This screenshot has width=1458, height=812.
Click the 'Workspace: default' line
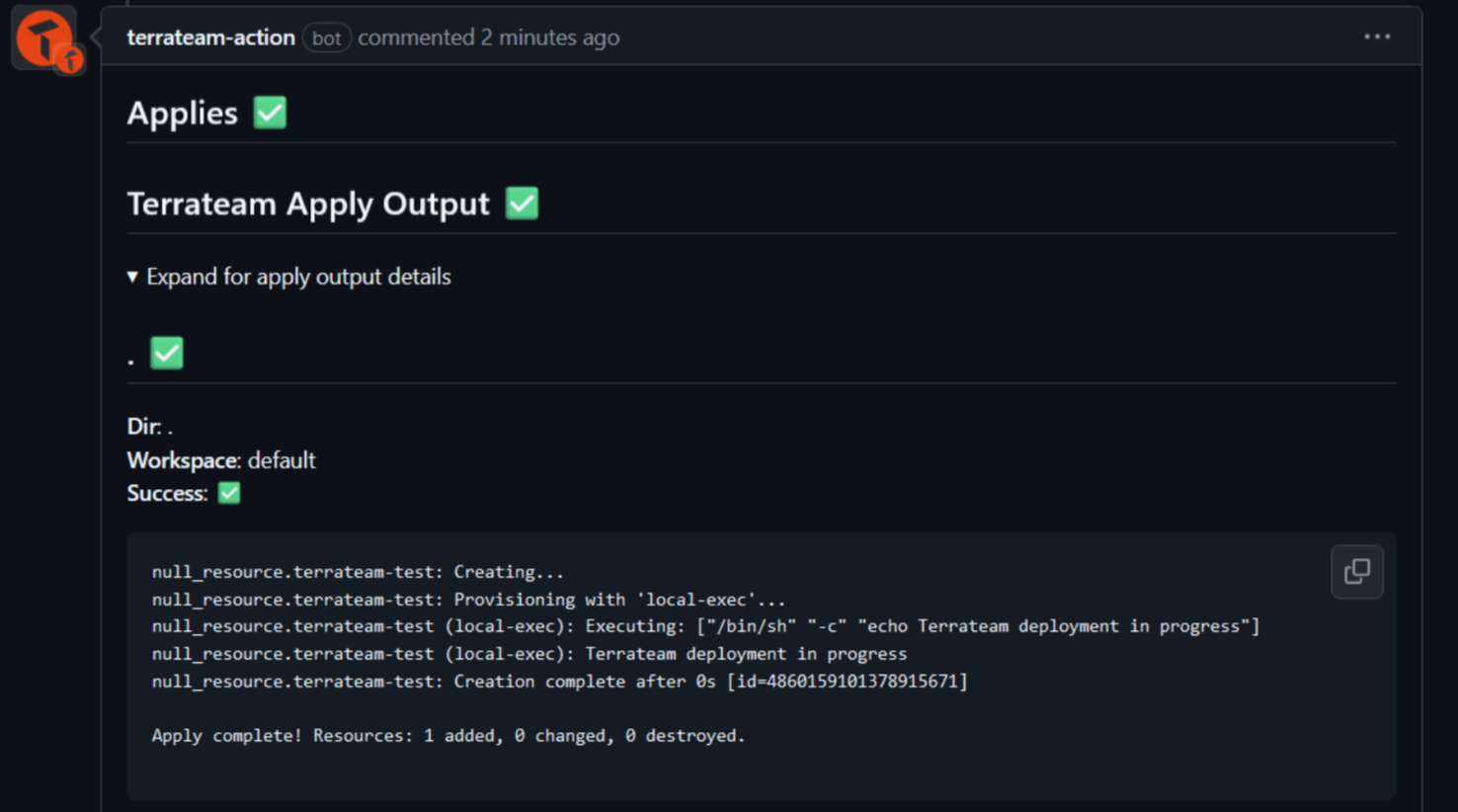pos(221,460)
